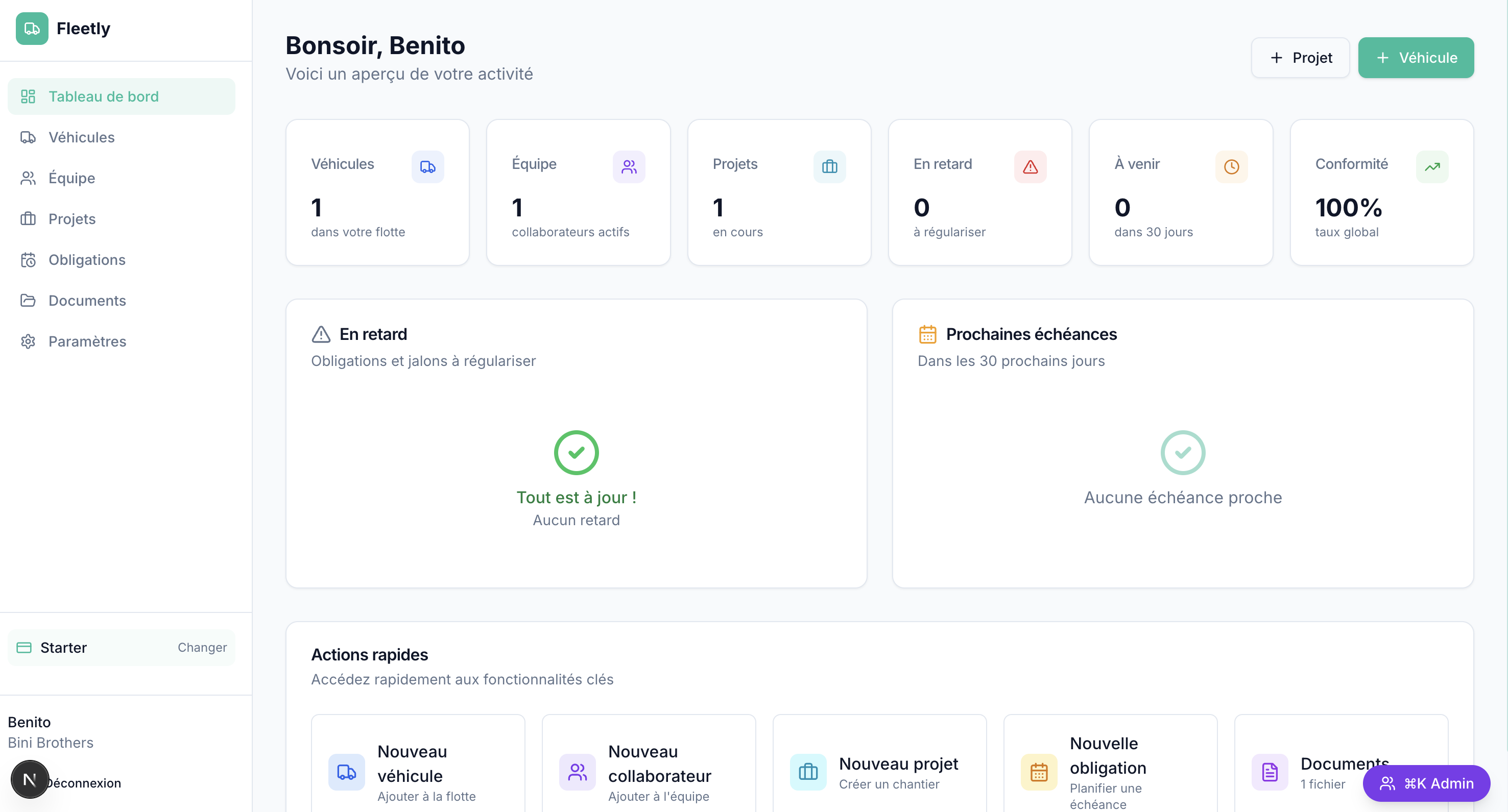This screenshot has width=1508, height=812.
Task: Click the warning icon on the En retard card
Action: coord(1030,167)
